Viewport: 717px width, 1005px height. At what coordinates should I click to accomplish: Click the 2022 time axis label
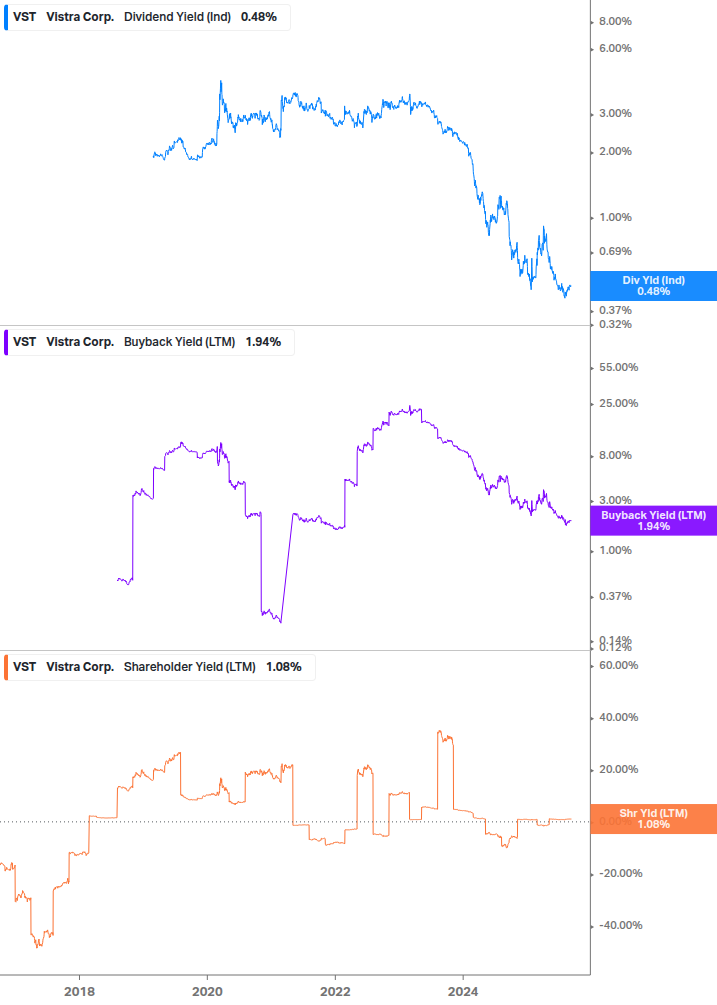pyautogui.click(x=335, y=992)
